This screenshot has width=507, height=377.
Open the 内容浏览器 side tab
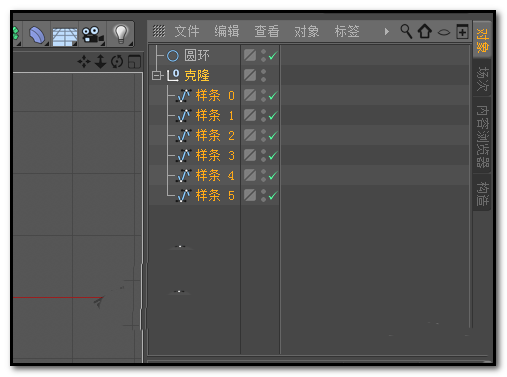[x=482, y=135]
